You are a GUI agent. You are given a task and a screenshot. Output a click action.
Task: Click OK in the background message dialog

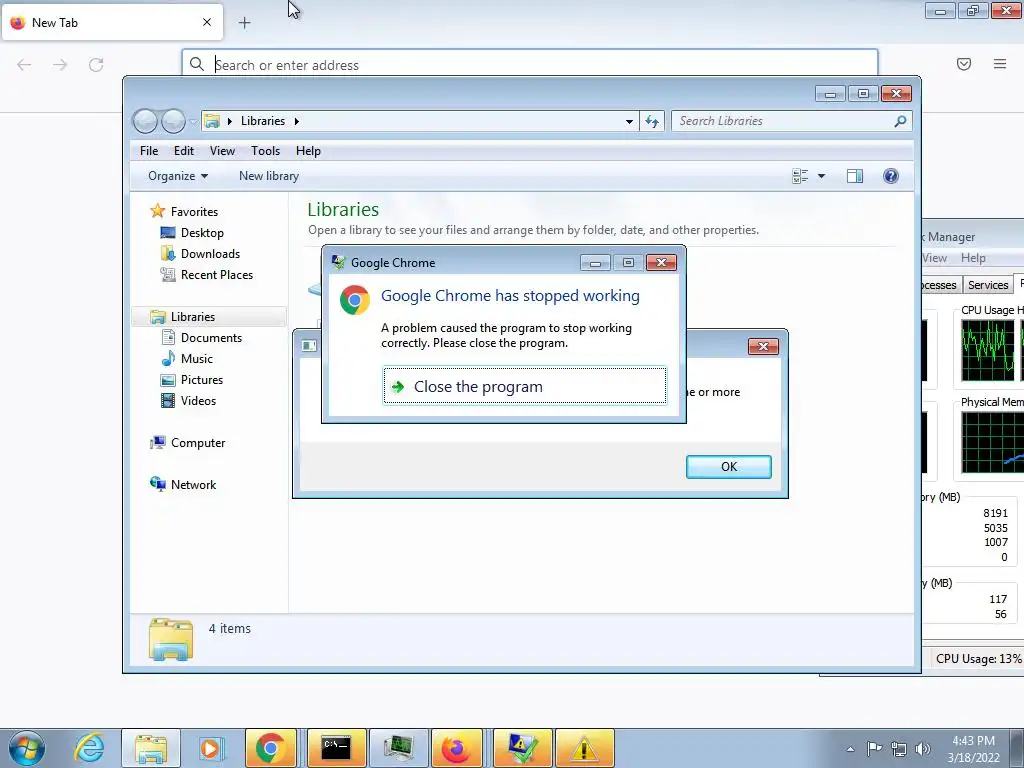(728, 466)
